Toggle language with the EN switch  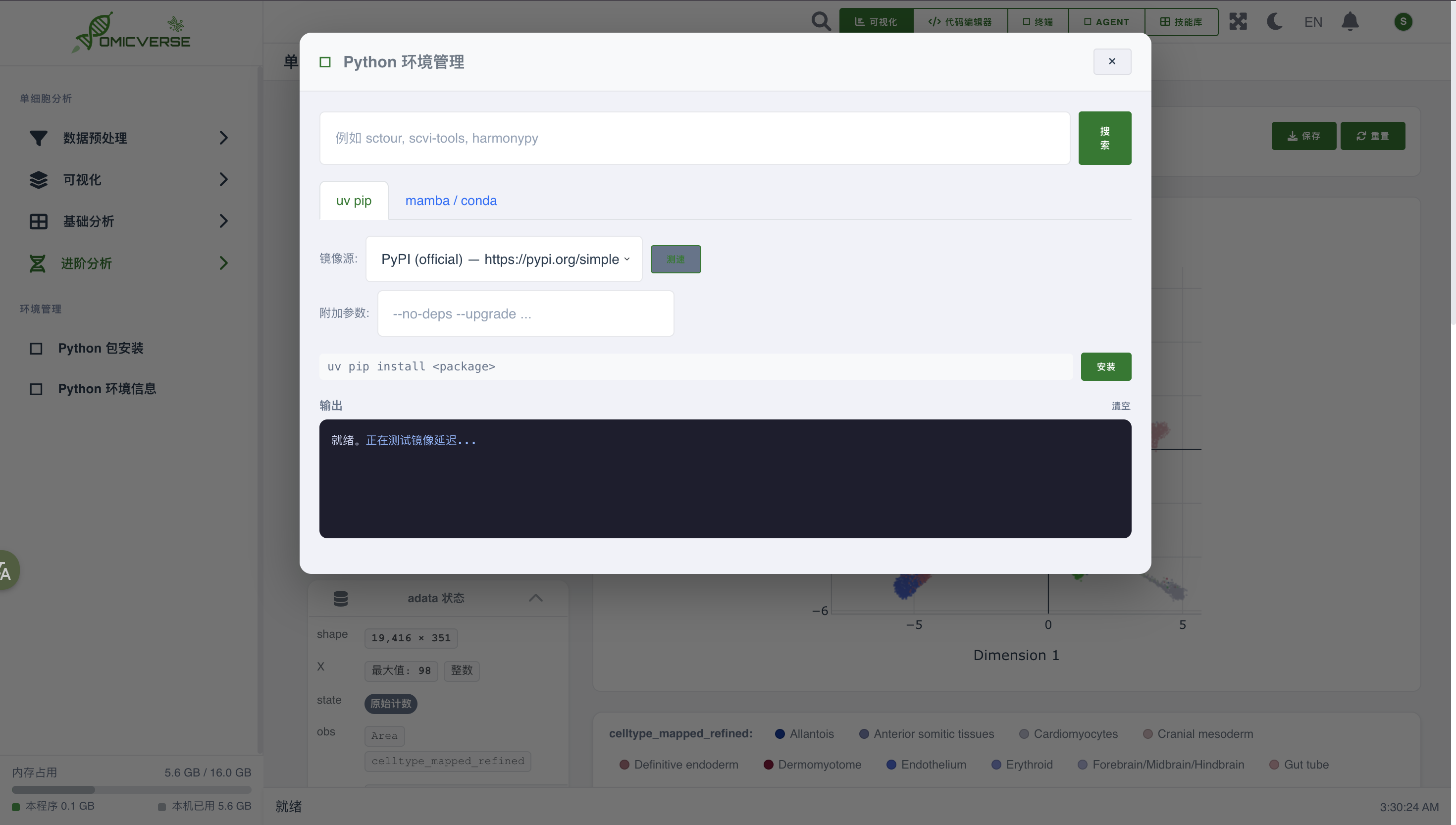click(x=1313, y=22)
